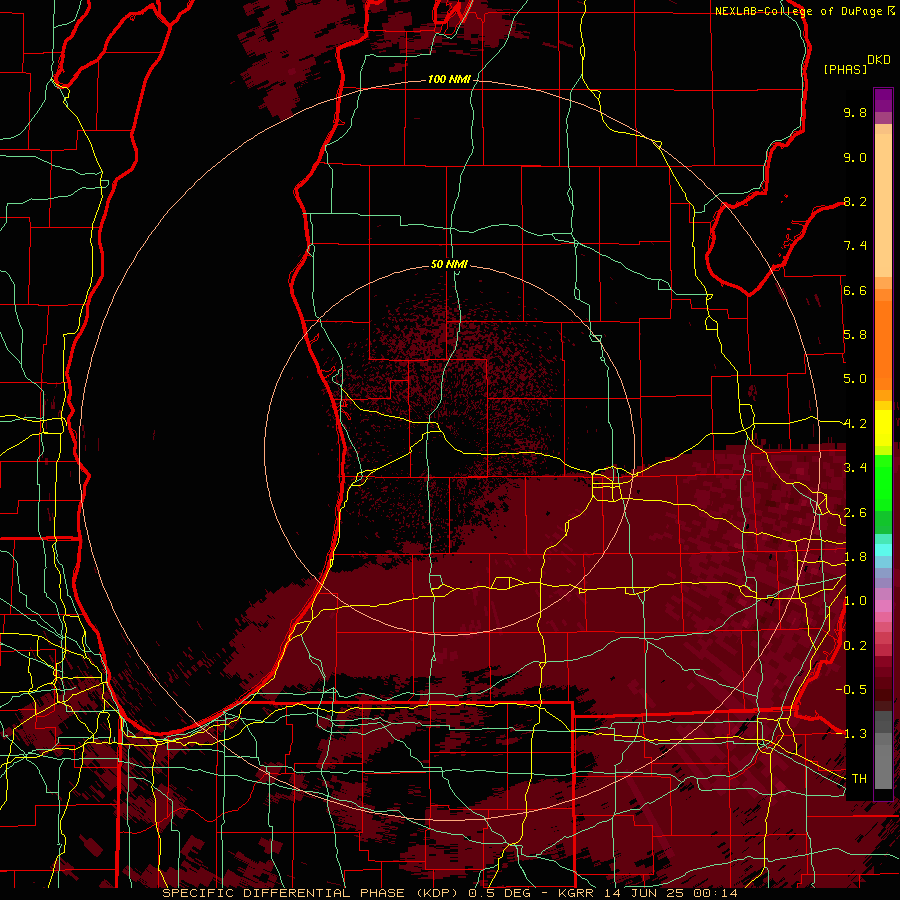900x900 pixels.
Task: Click the 9.8 value on the color scale
Action: pos(855,112)
